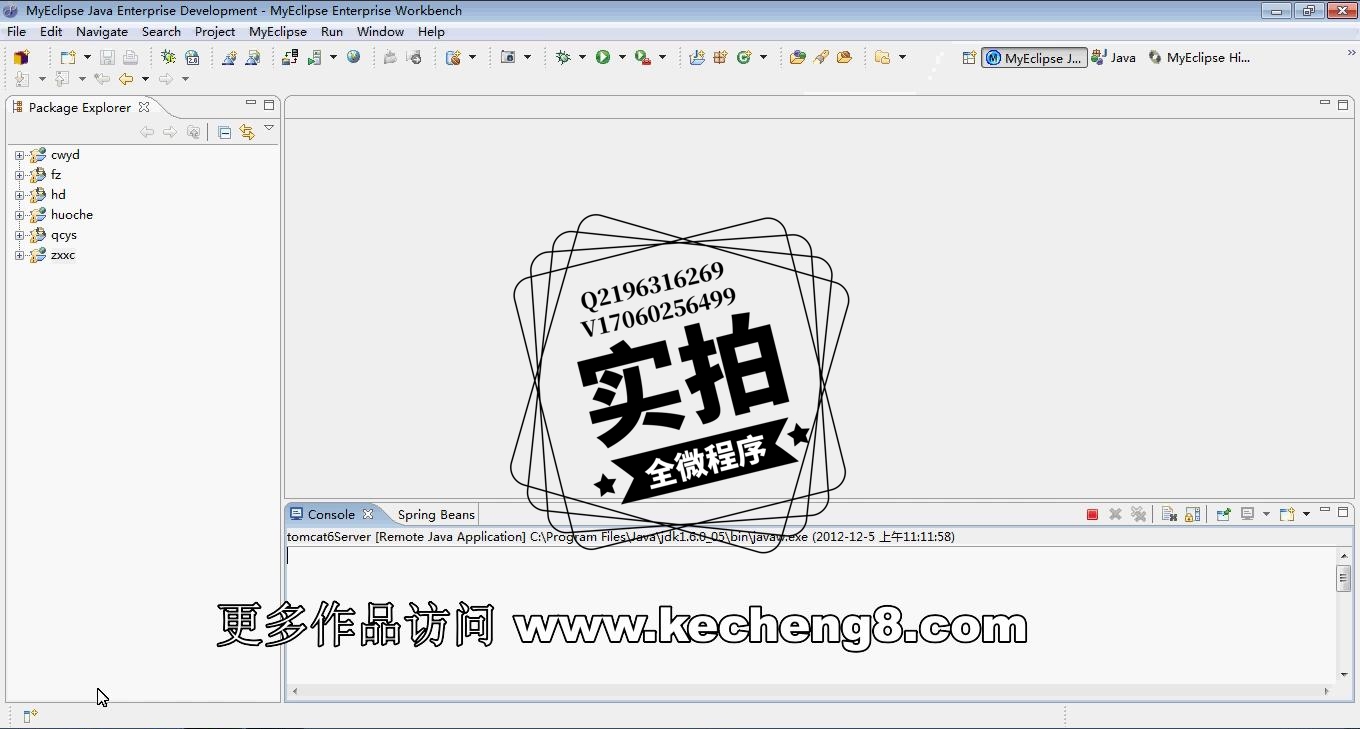
Task: Open the Run icon dropdown arrow
Action: pyautogui.click(x=622, y=57)
